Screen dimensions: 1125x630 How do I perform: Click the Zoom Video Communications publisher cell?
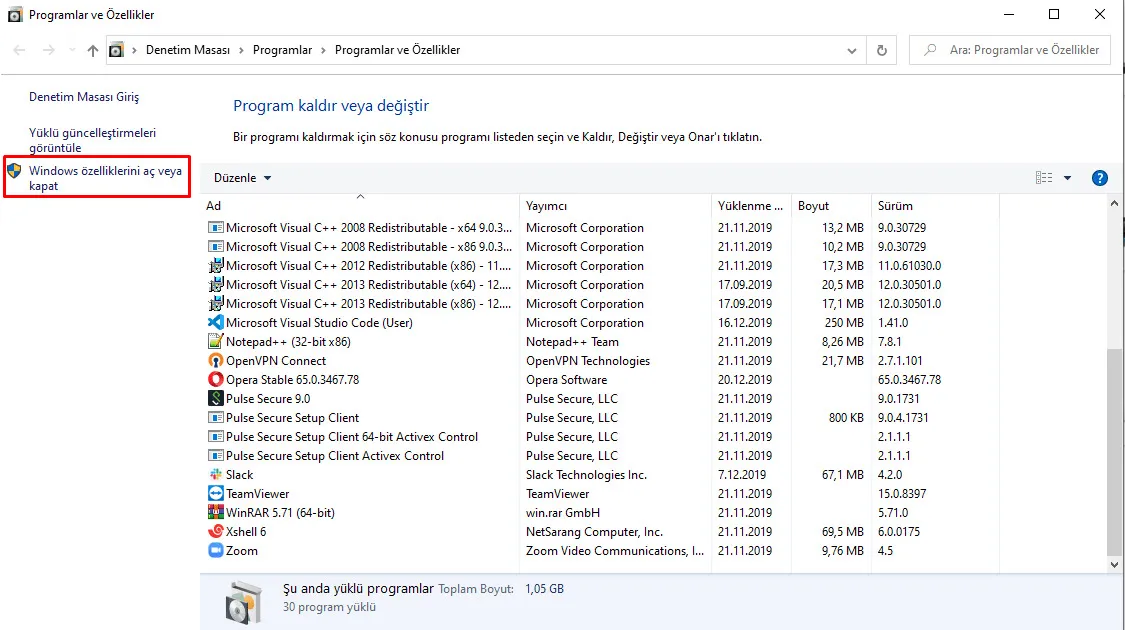tap(615, 551)
